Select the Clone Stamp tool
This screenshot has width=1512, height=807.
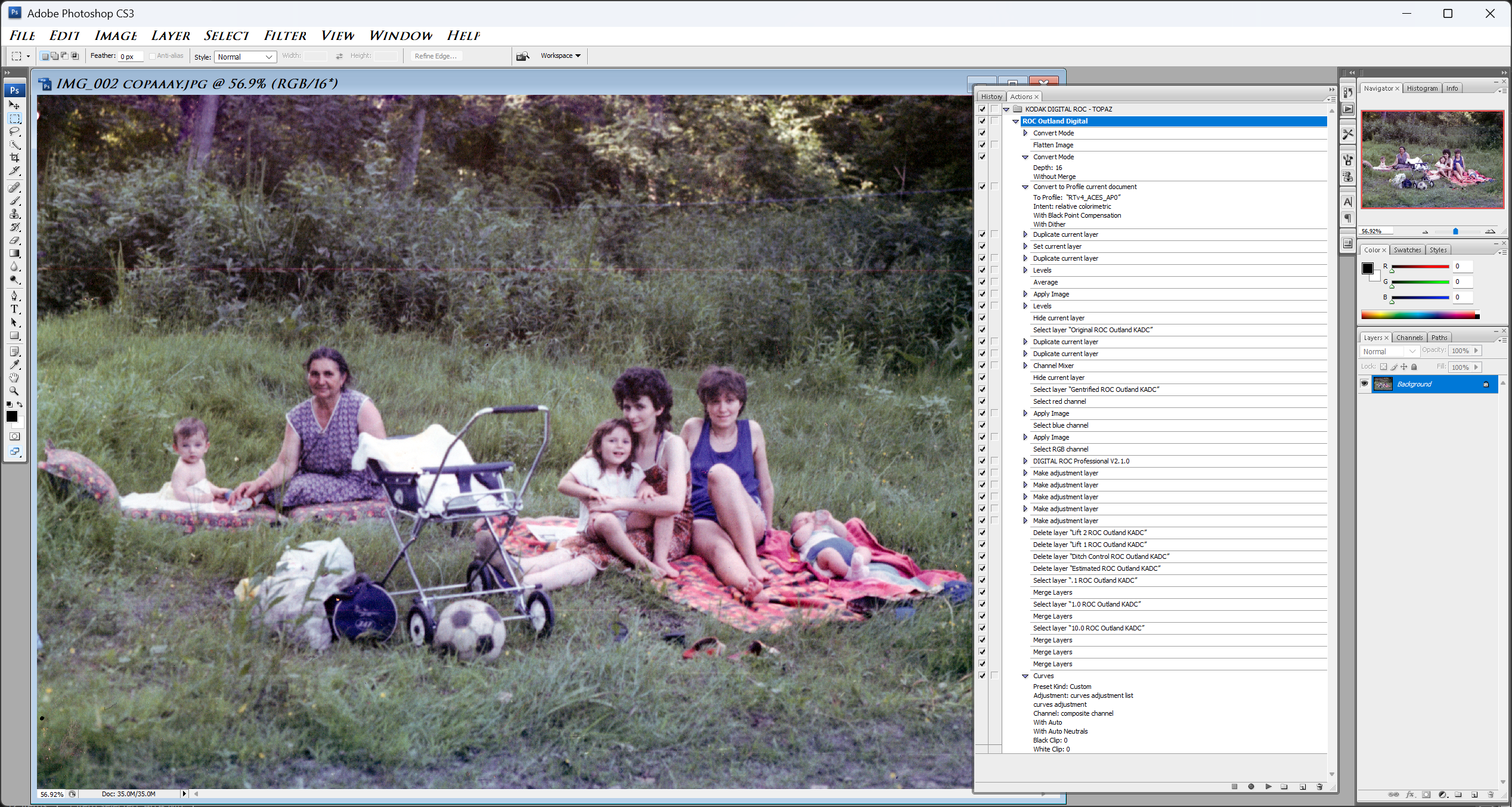(x=14, y=214)
